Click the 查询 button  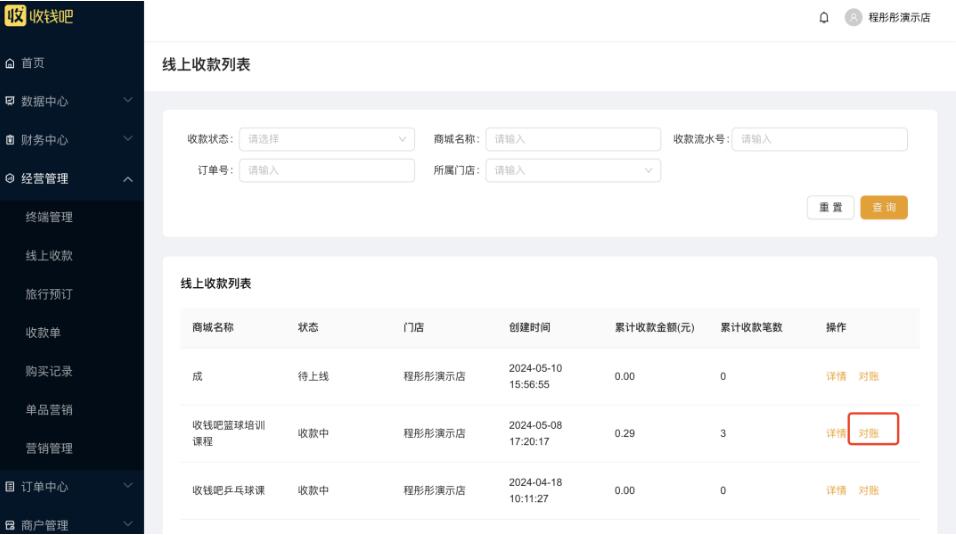(884, 207)
